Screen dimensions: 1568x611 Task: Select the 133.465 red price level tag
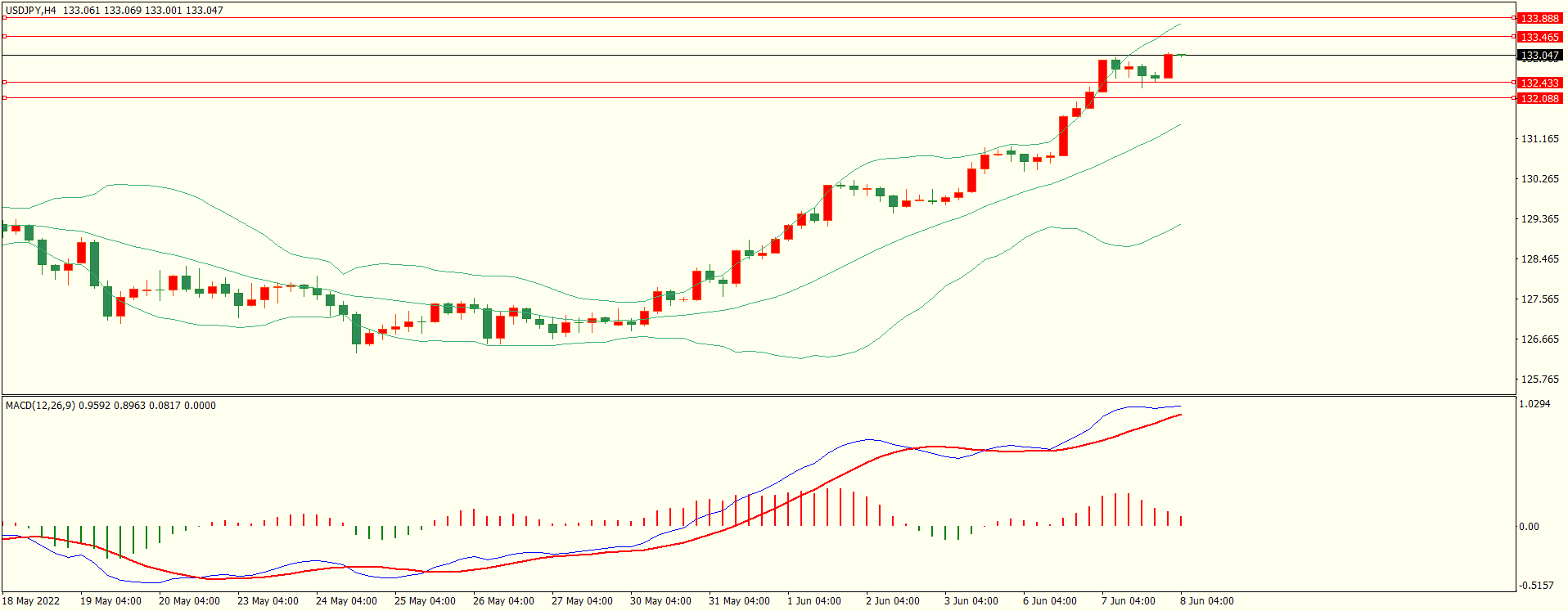[x=1539, y=37]
